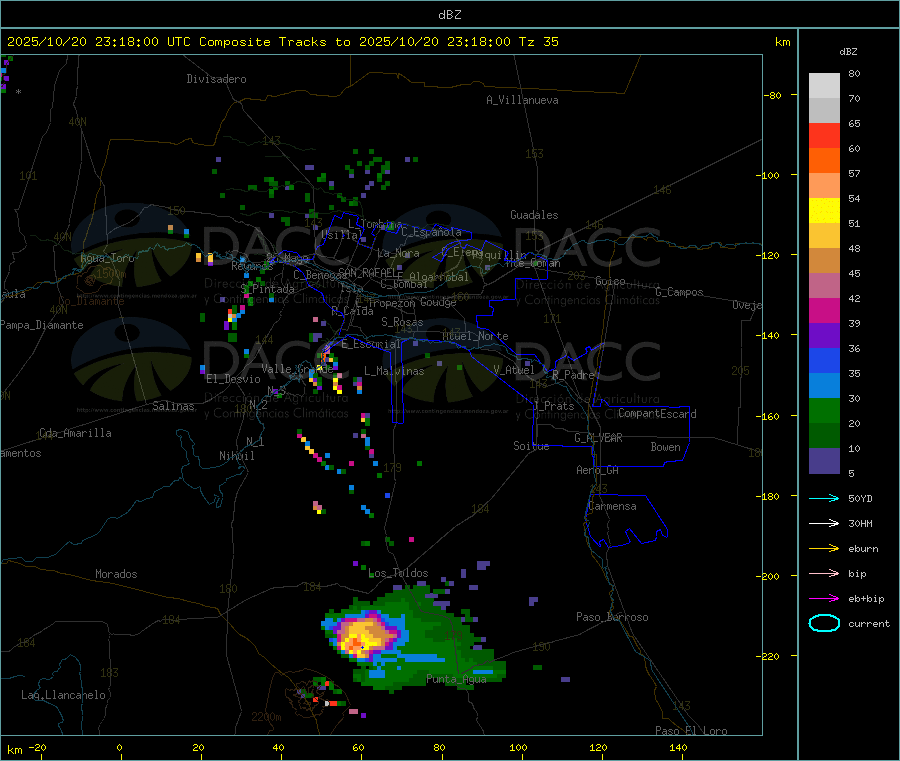Click the 'Paso_El_Loro' map label
The height and width of the screenshot is (761, 900).
692,731
